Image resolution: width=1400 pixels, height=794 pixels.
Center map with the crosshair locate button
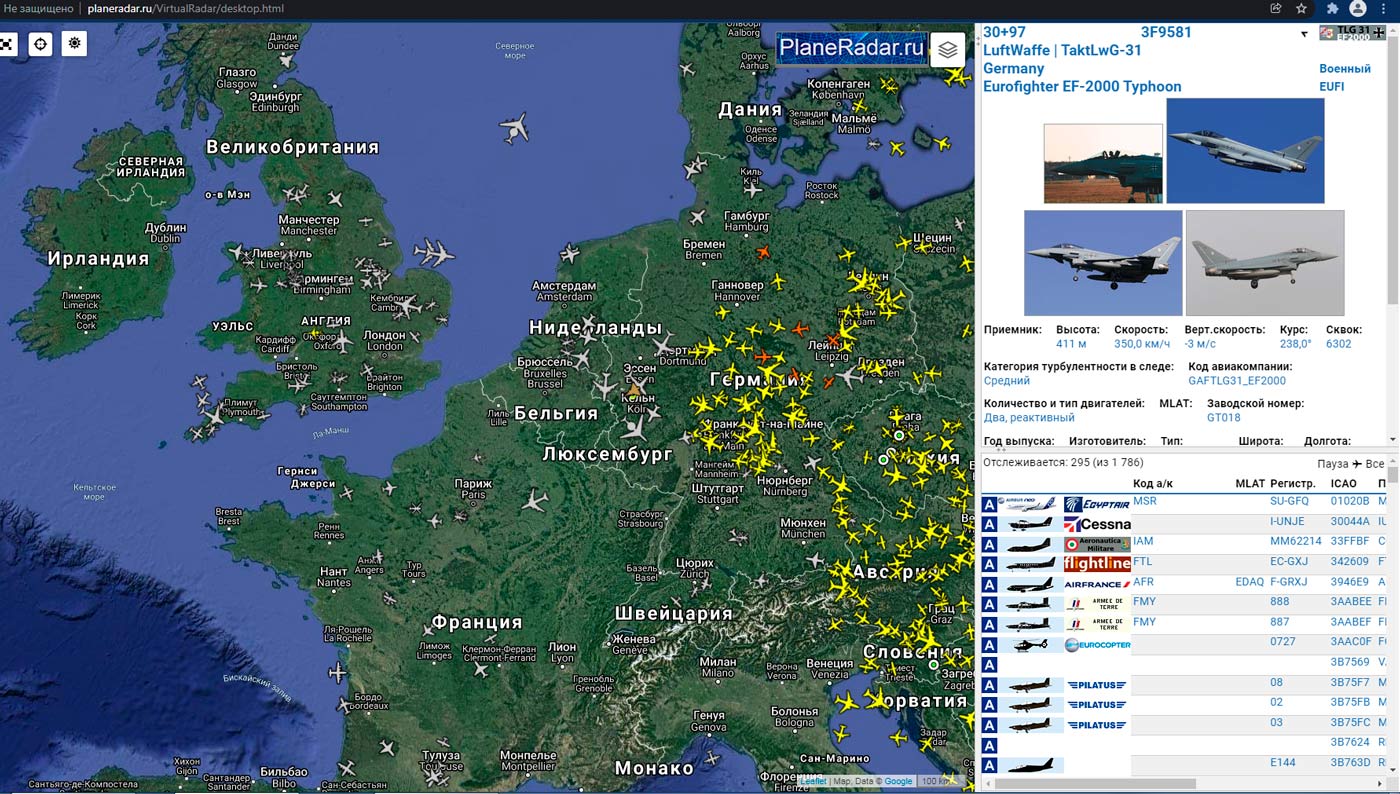tap(40, 43)
